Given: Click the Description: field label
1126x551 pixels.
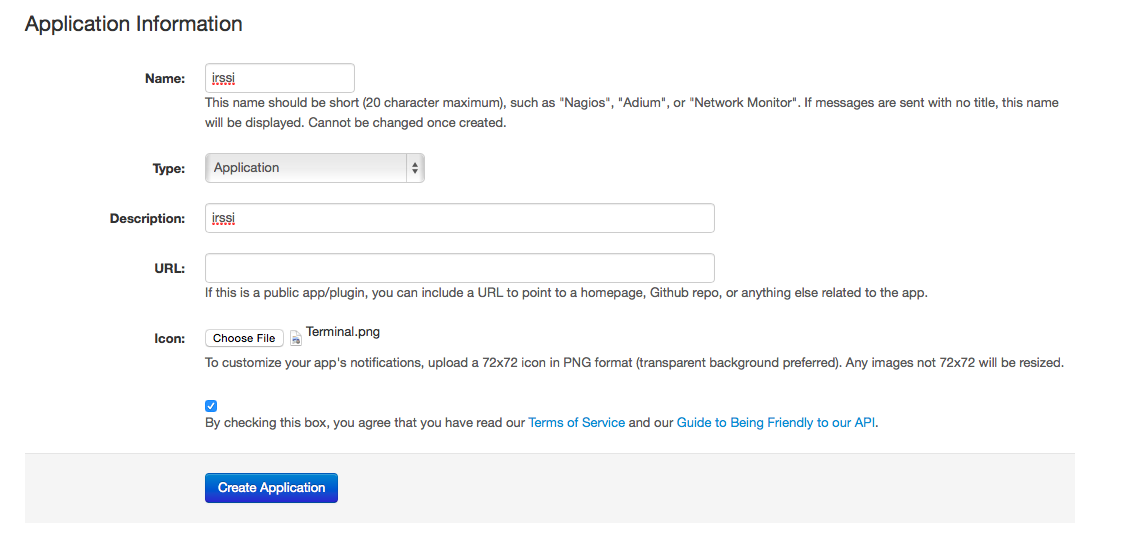Looking at the screenshot, I should coord(148,218).
